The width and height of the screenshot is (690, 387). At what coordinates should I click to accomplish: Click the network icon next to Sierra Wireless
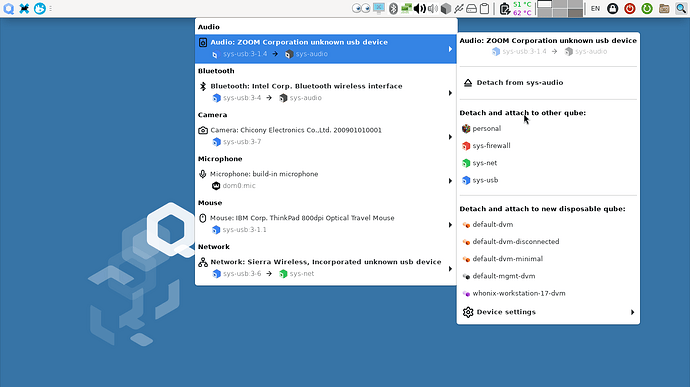tap(202, 262)
